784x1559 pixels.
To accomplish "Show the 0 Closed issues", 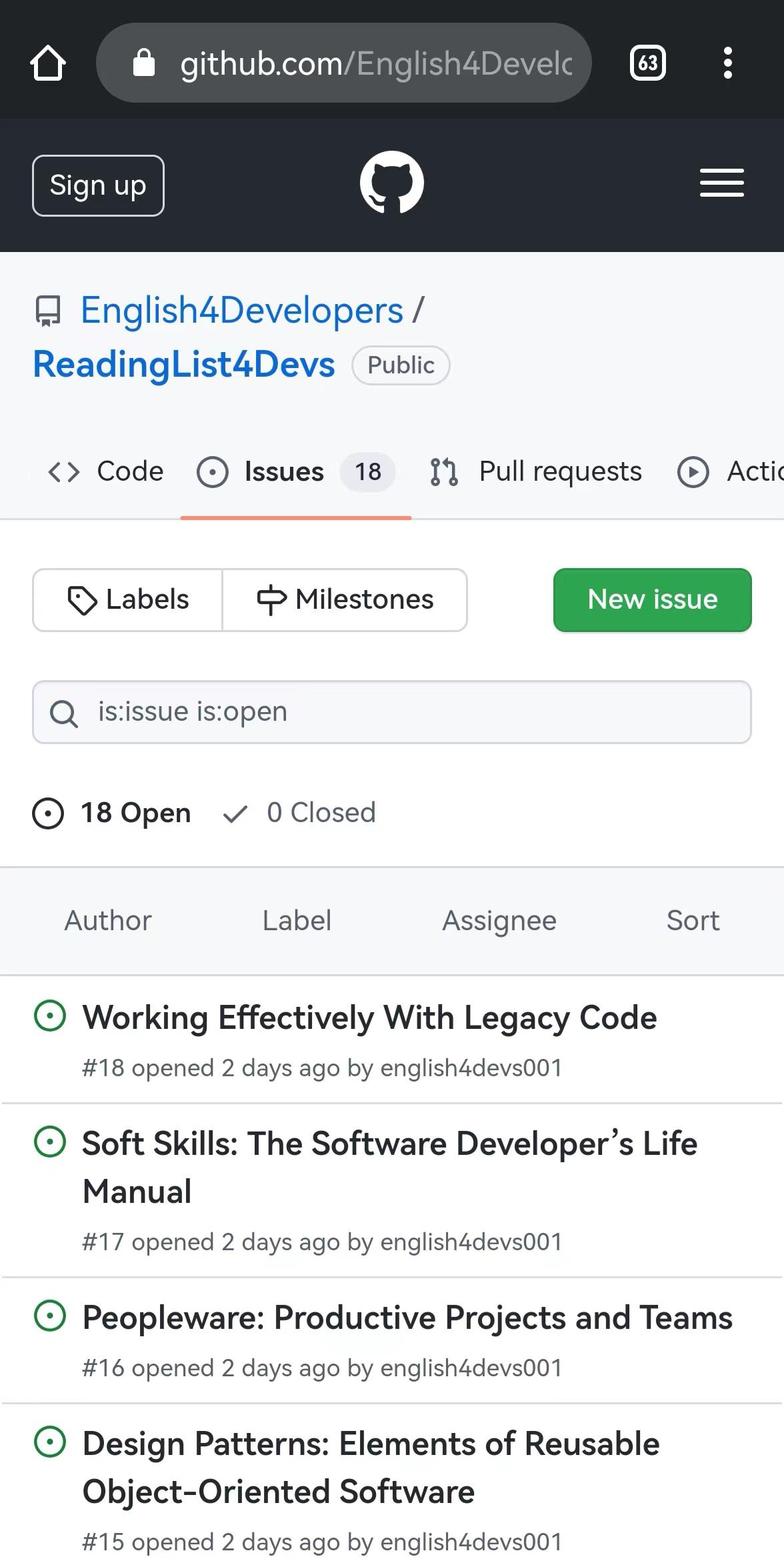I will click(x=300, y=813).
